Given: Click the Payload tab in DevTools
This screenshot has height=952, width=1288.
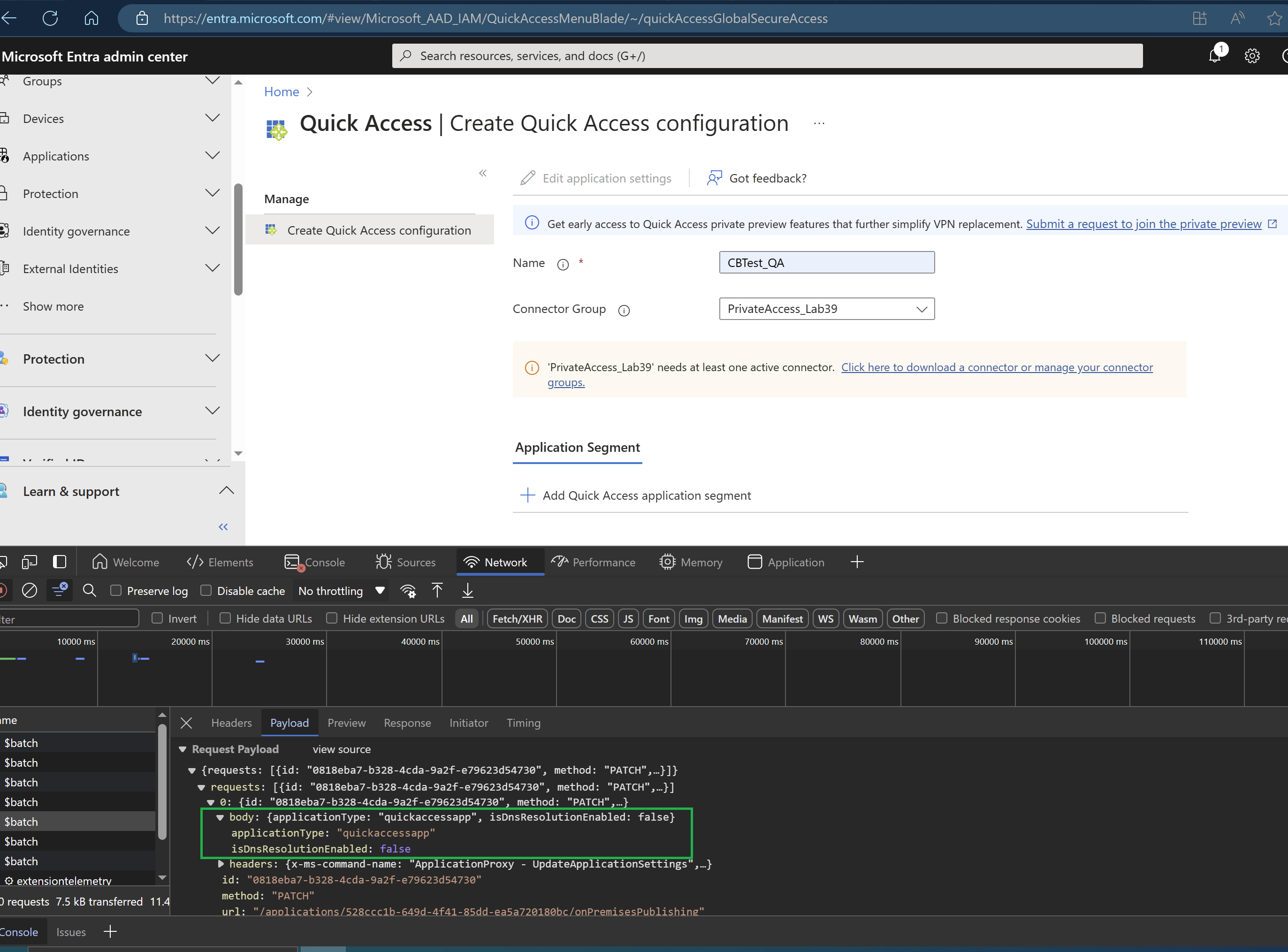Looking at the screenshot, I should point(289,722).
